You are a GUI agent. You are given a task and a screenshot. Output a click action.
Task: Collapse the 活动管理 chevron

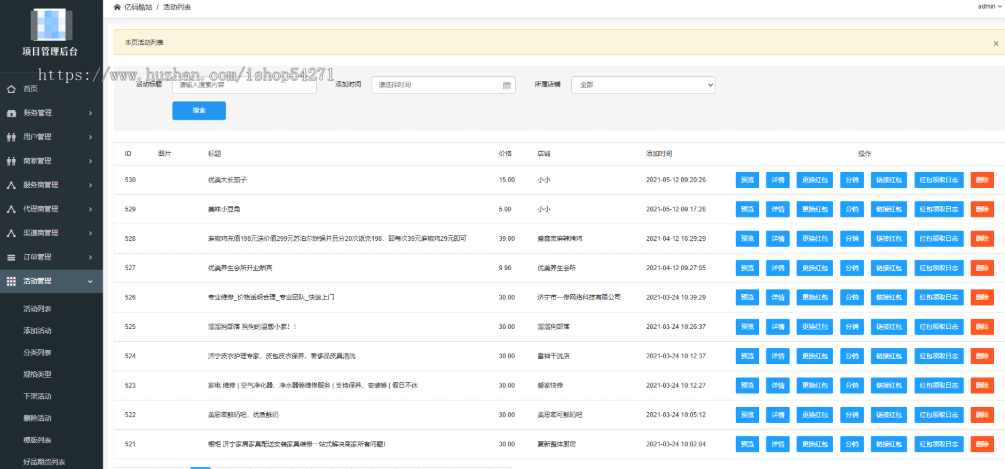[x=90, y=281]
